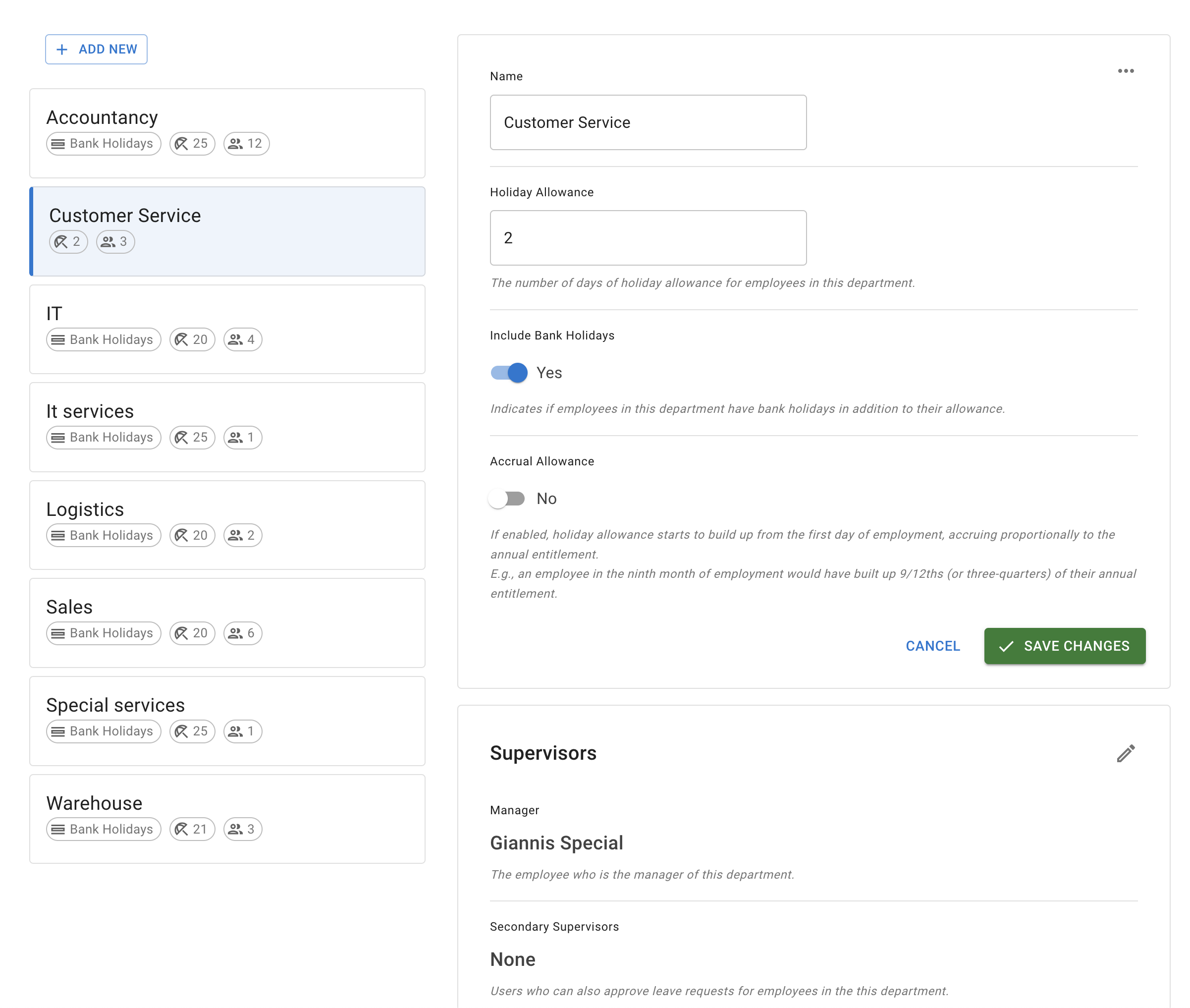Click the Supervisors edit pencil icon

point(1125,753)
